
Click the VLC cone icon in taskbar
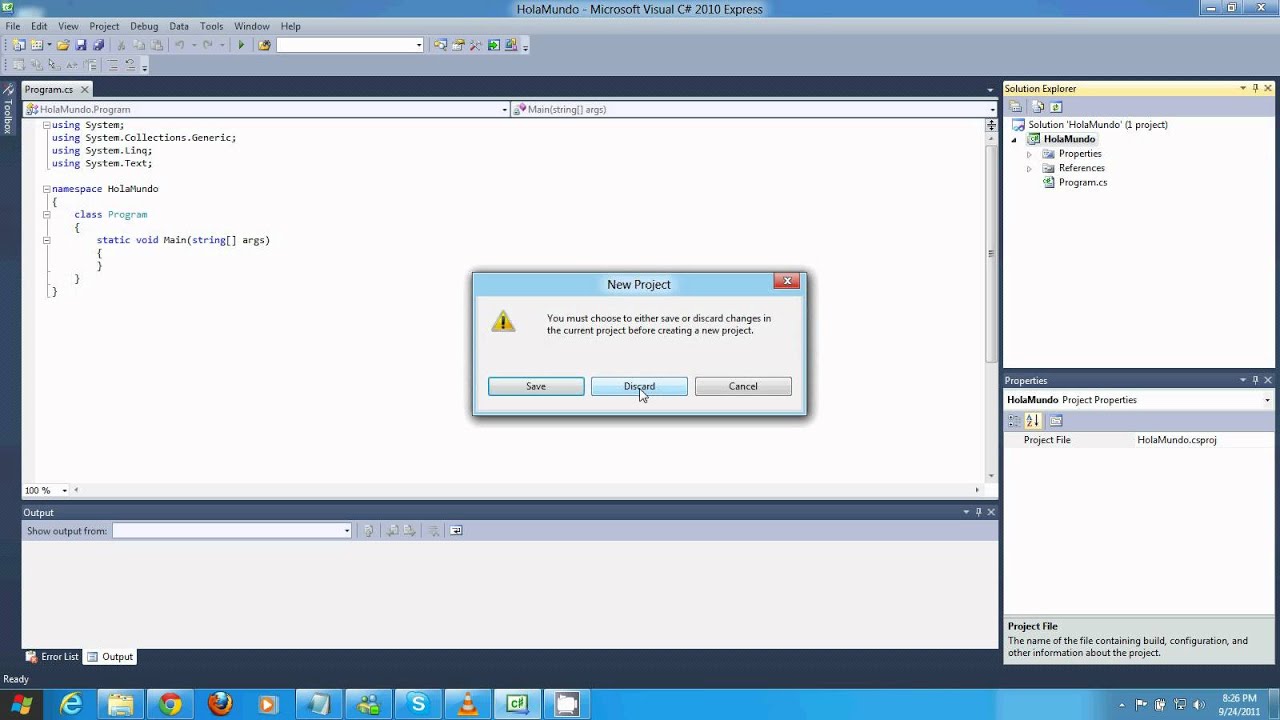pos(467,704)
